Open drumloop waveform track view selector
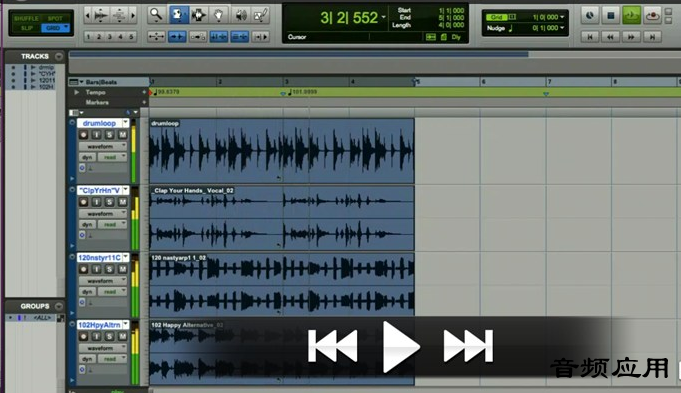 [x=103, y=146]
